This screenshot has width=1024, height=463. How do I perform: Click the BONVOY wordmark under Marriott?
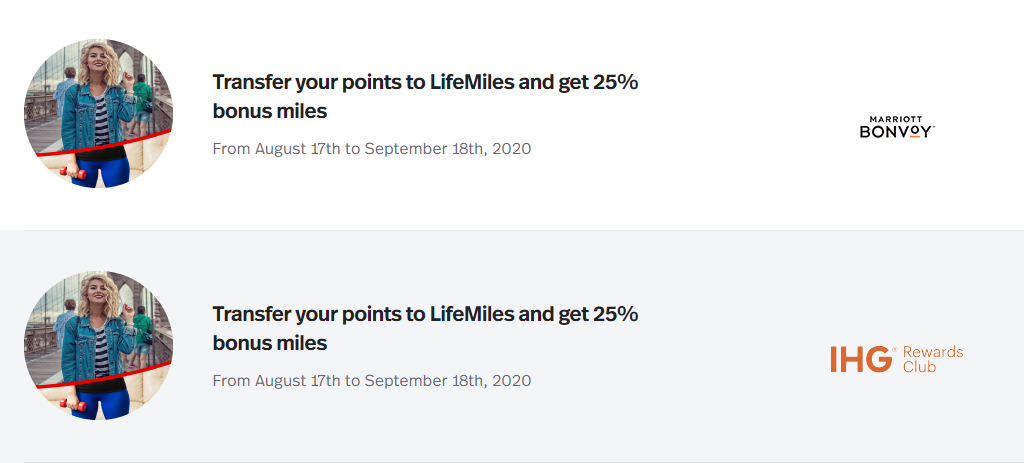click(897, 132)
